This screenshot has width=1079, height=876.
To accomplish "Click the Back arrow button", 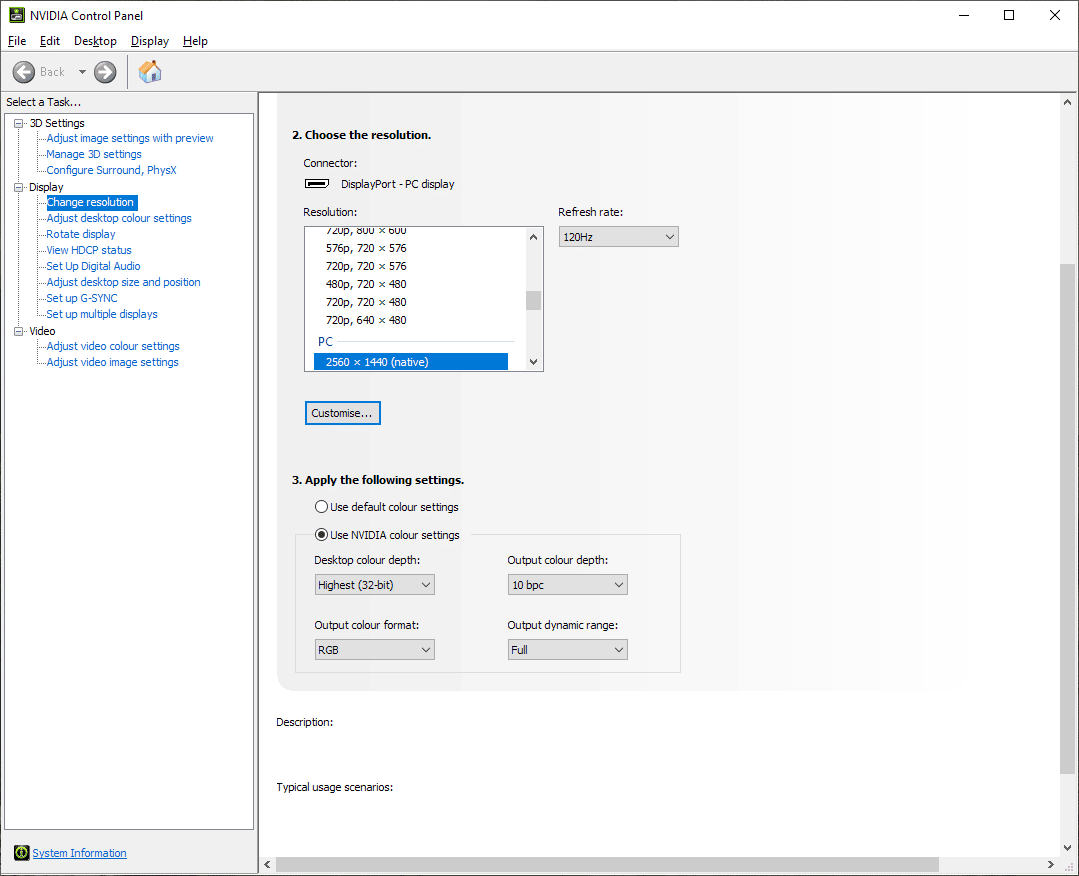I will 24,72.
